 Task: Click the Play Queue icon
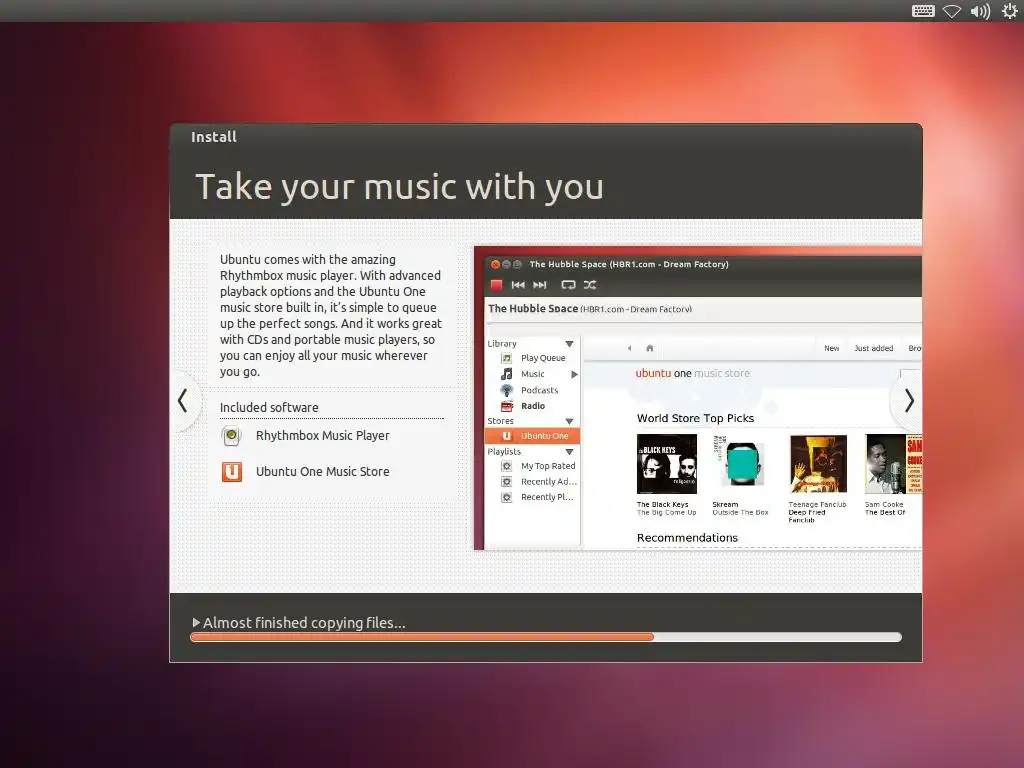click(x=506, y=358)
